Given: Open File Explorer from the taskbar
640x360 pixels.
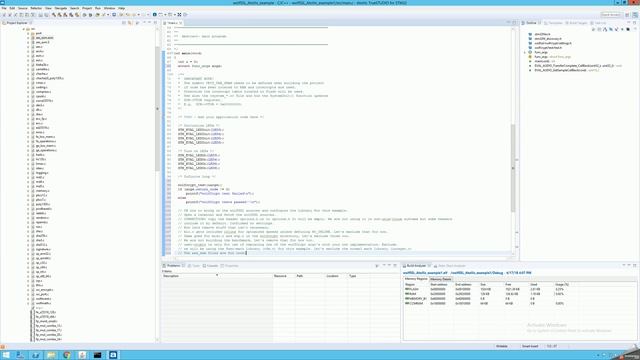Looking at the screenshot, I should tap(51, 355).
